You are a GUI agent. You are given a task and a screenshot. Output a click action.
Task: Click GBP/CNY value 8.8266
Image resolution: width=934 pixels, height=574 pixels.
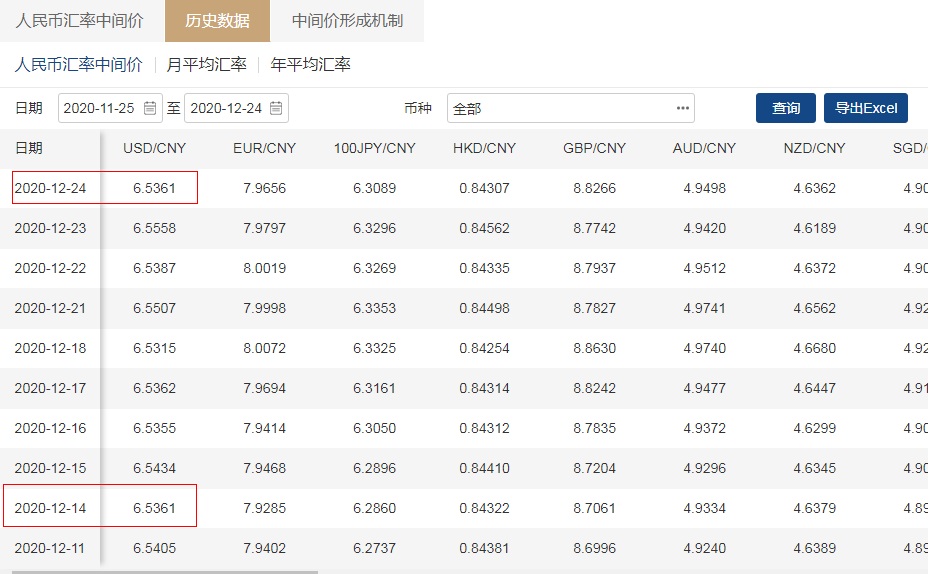(594, 188)
